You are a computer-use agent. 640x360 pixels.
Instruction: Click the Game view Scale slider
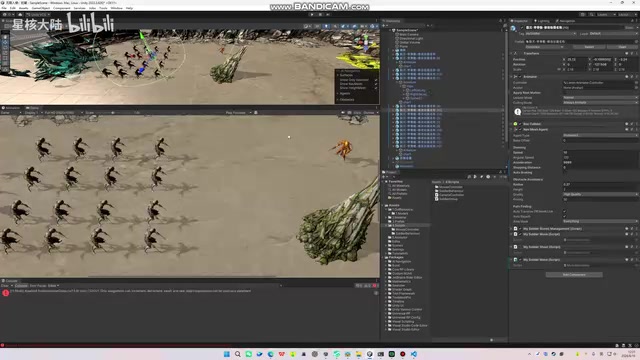(114, 113)
